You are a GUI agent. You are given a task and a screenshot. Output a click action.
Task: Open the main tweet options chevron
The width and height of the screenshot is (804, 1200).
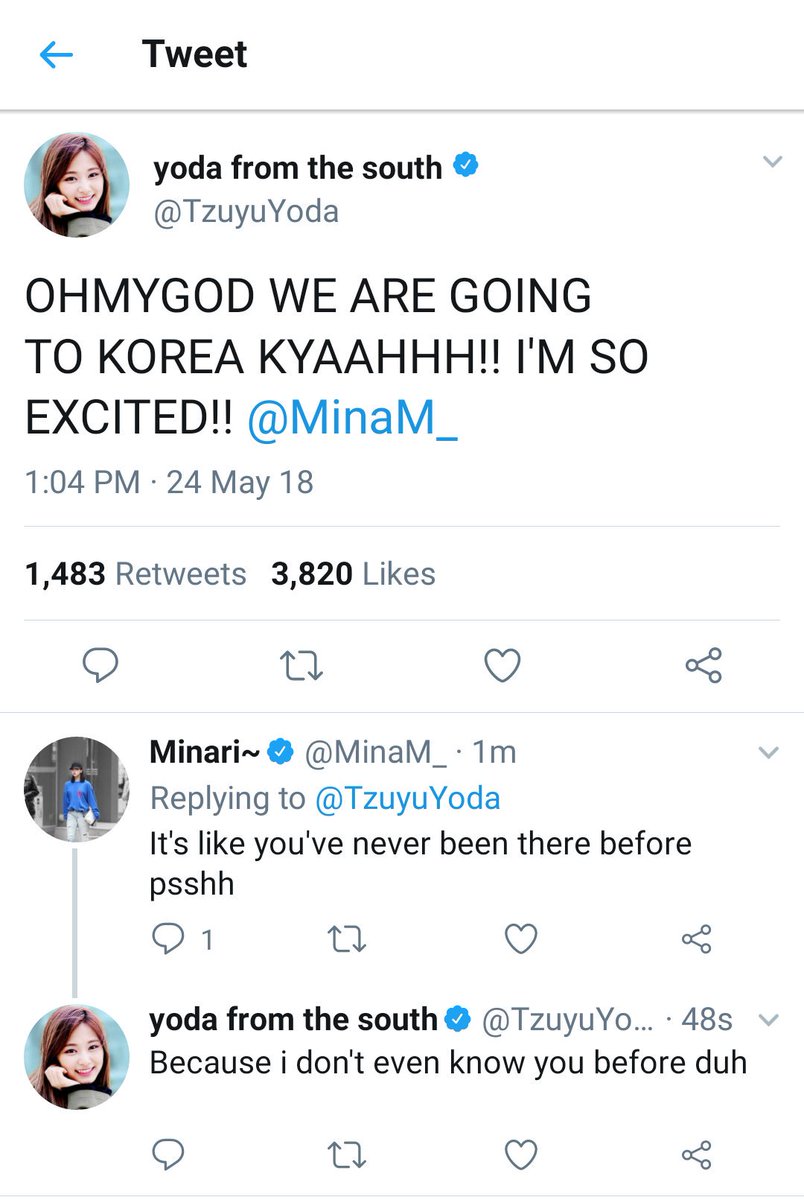pyautogui.click(x=771, y=162)
